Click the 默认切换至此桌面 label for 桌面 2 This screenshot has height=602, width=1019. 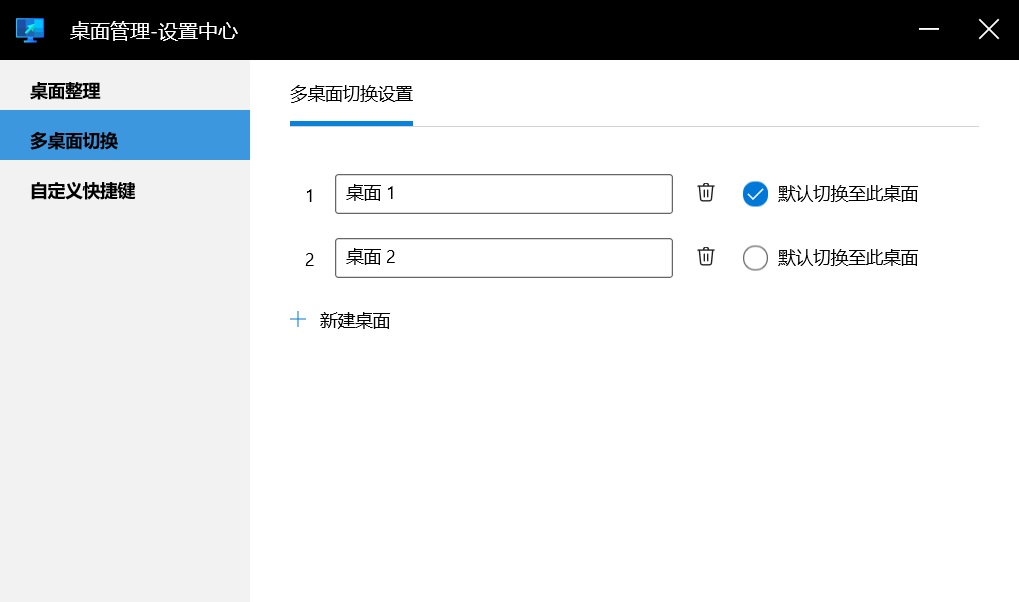pyautogui.click(x=848, y=258)
